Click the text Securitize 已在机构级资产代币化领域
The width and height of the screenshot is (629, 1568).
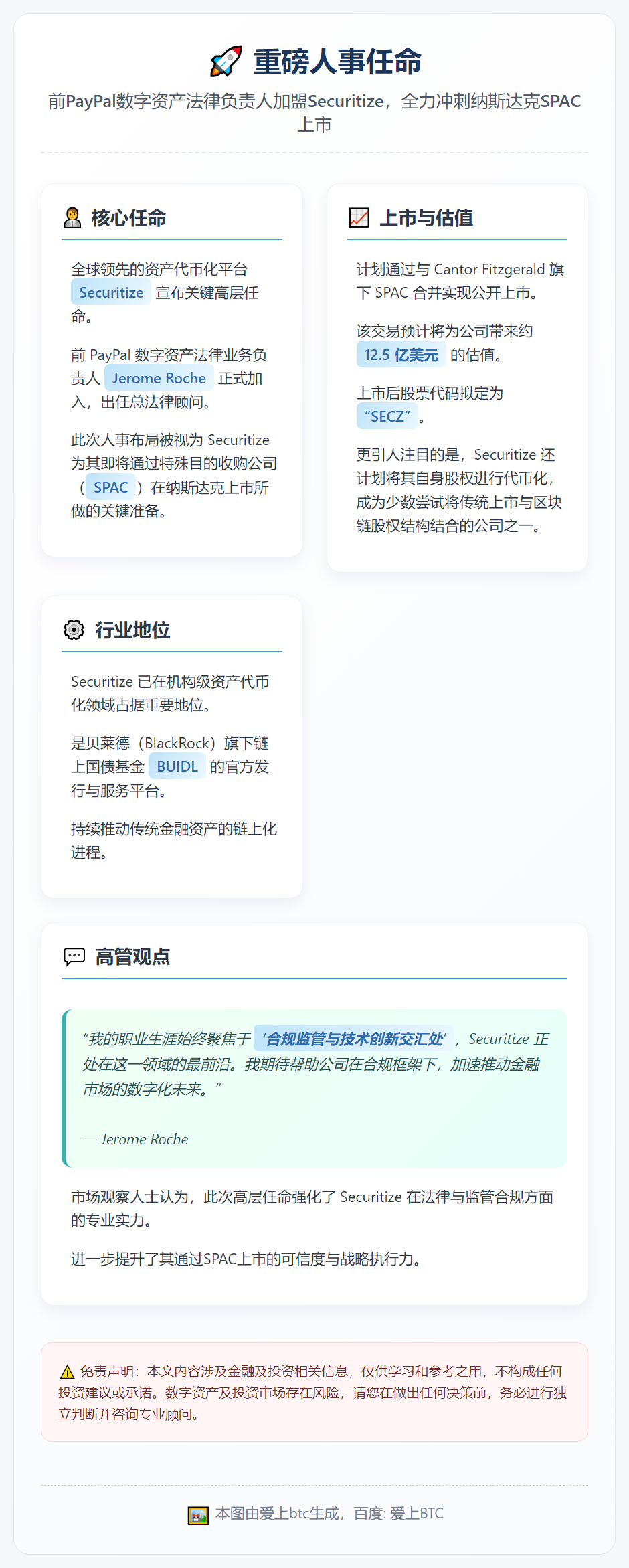pyautogui.click(x=171, y=693)
